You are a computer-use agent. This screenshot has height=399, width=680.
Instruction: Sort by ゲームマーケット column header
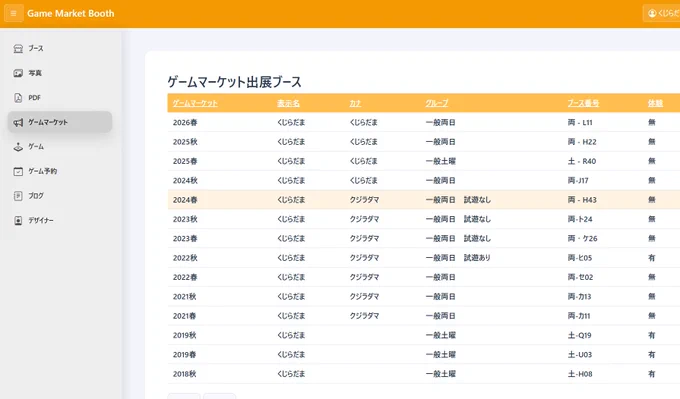click(195, 103)
